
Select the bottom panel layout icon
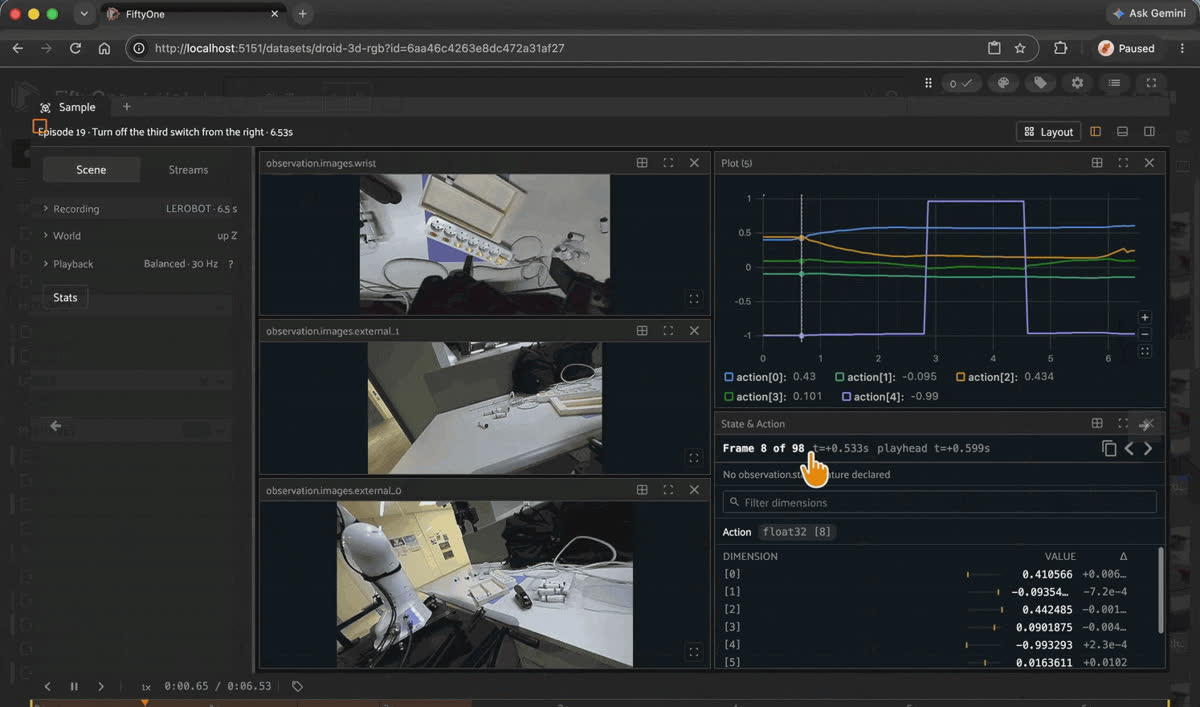click(1122, 131)
